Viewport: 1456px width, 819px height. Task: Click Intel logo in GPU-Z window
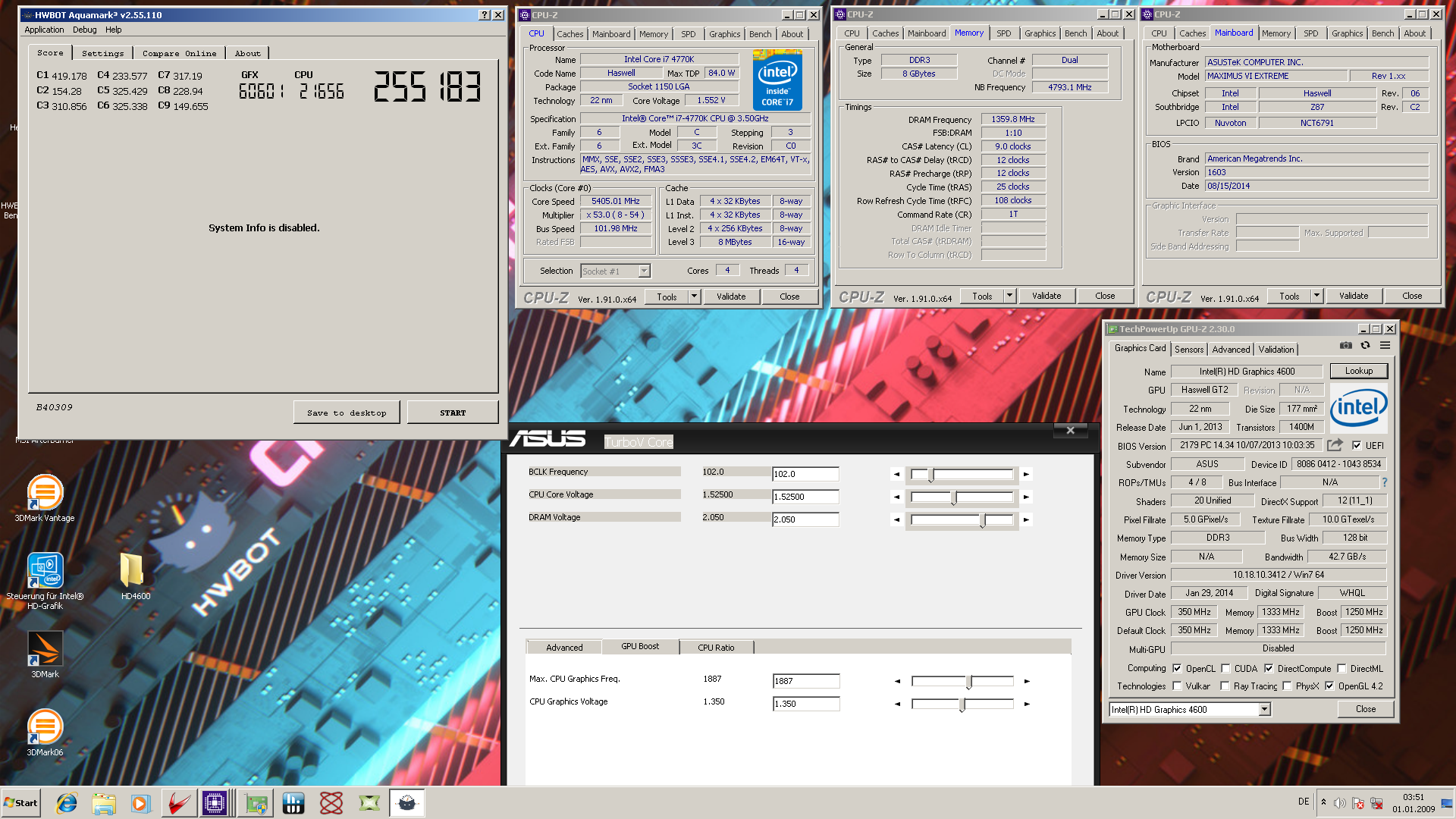[x=1358, y=408]
